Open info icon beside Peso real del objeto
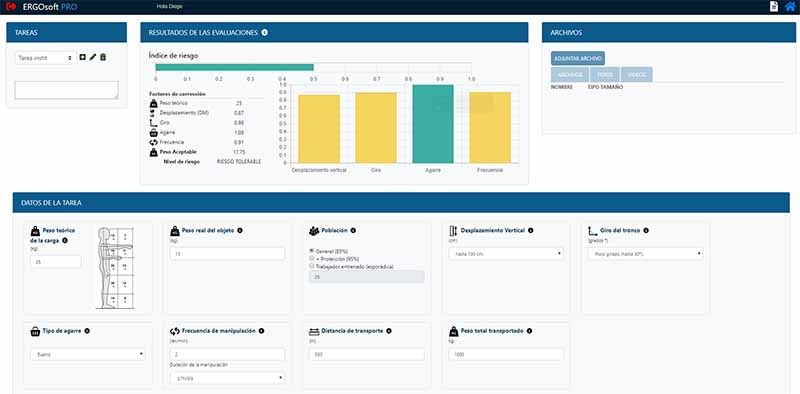The height and width of the screenshot is (394, 800). pos(240,230)
